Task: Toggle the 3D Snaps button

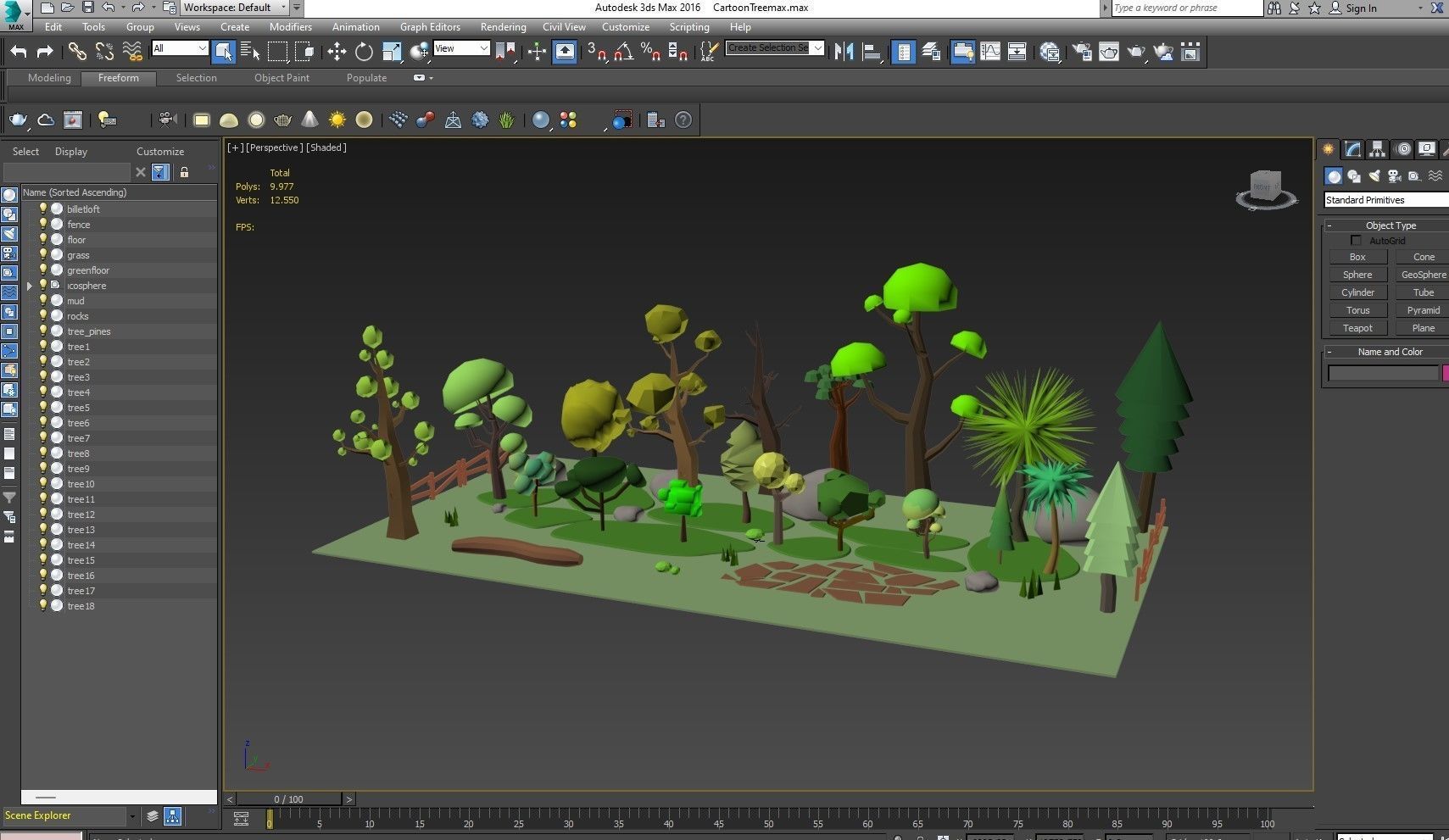Action: tap(596, 52)
